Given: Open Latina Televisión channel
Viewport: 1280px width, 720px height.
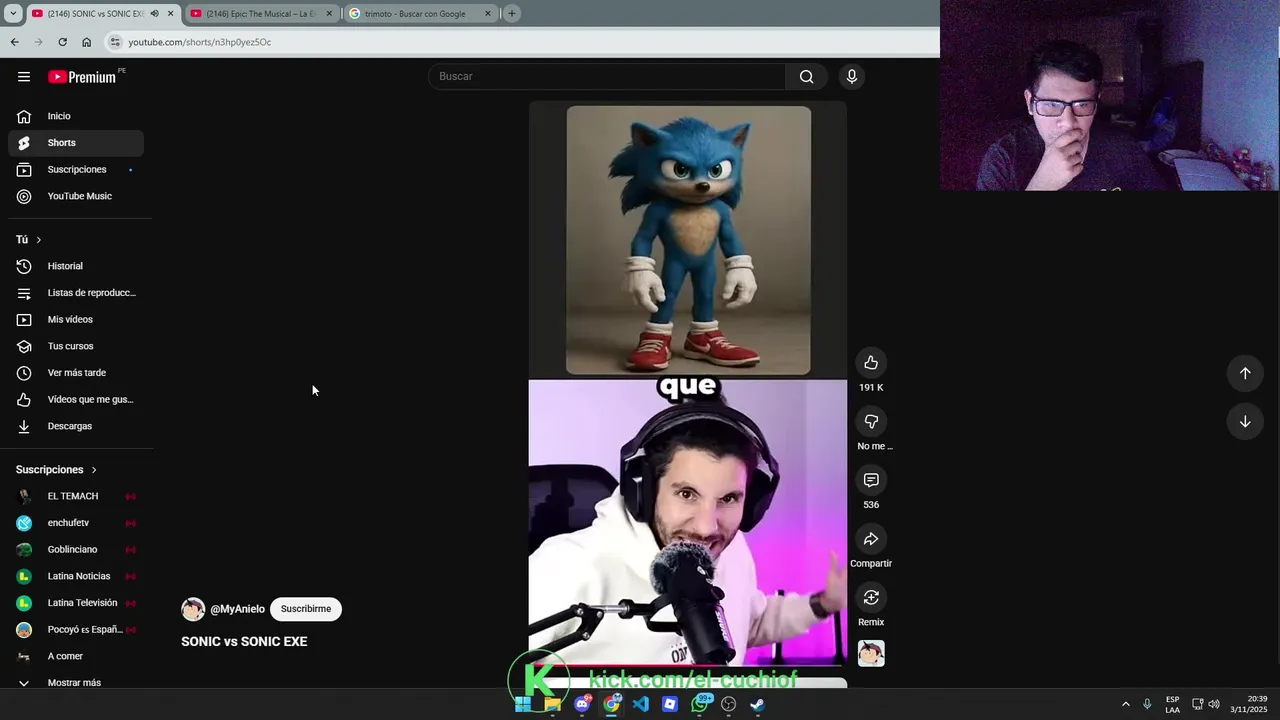Looking at the screenshot, I should pos(76,603).
